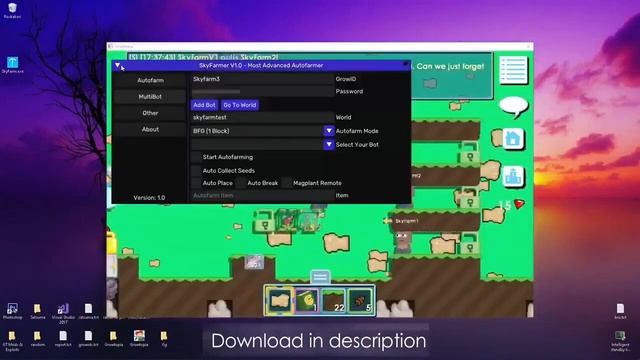Open the growids.txt file on the desktop
This screenshot has height=360, width=640.
tap(88, 339)
